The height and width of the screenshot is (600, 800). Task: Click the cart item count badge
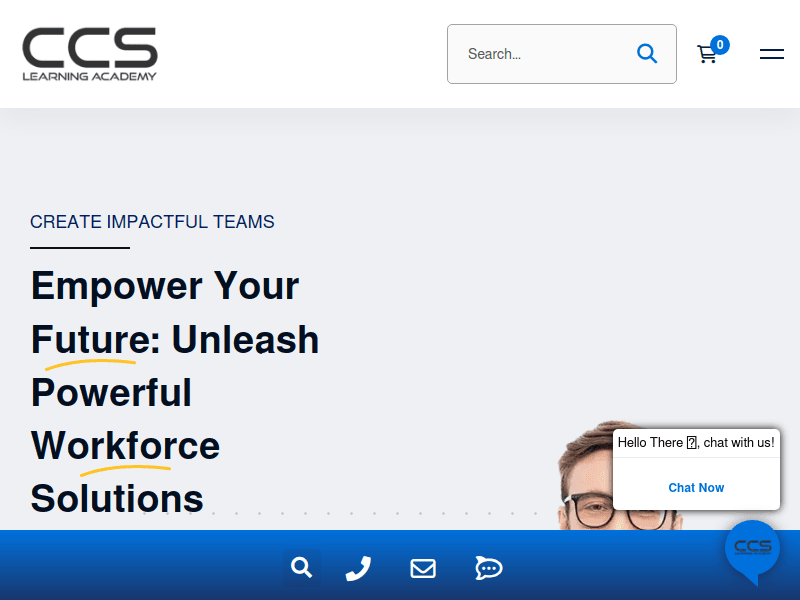[x=720, y=45]
